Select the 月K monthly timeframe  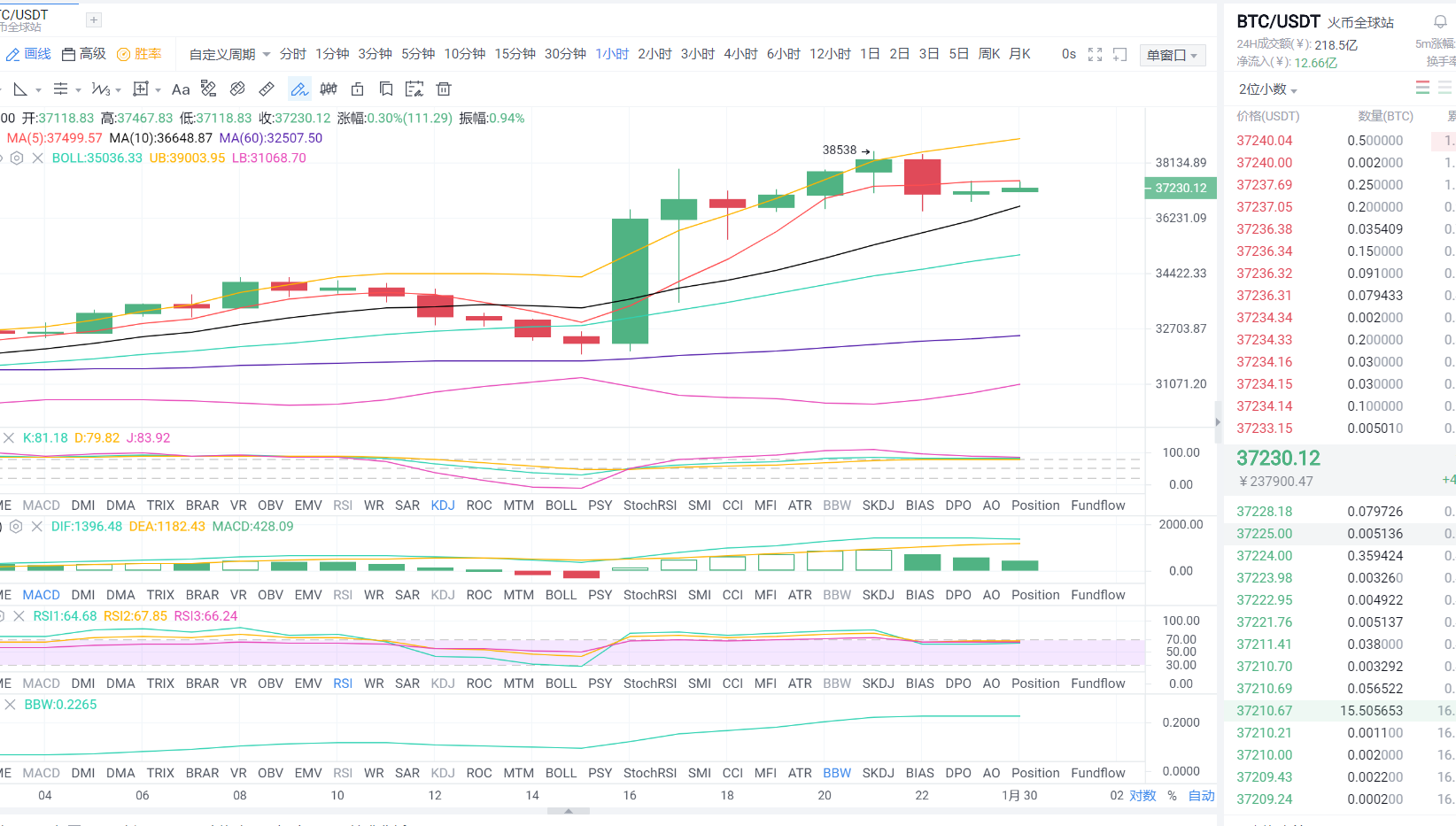coord(1020,54)
